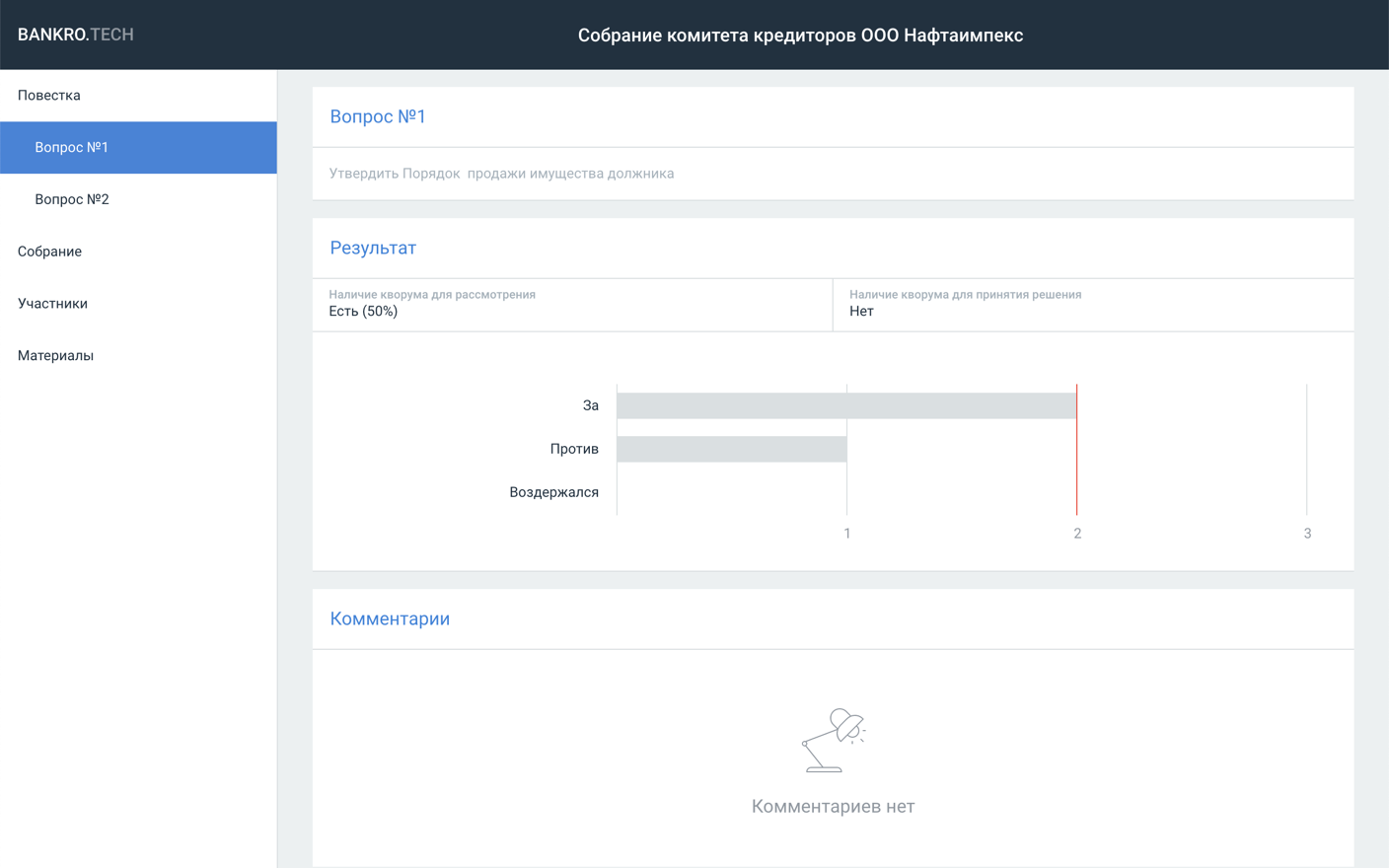Click the Результат section heading
1389x868 pixels.
click(x=373, y=248)
